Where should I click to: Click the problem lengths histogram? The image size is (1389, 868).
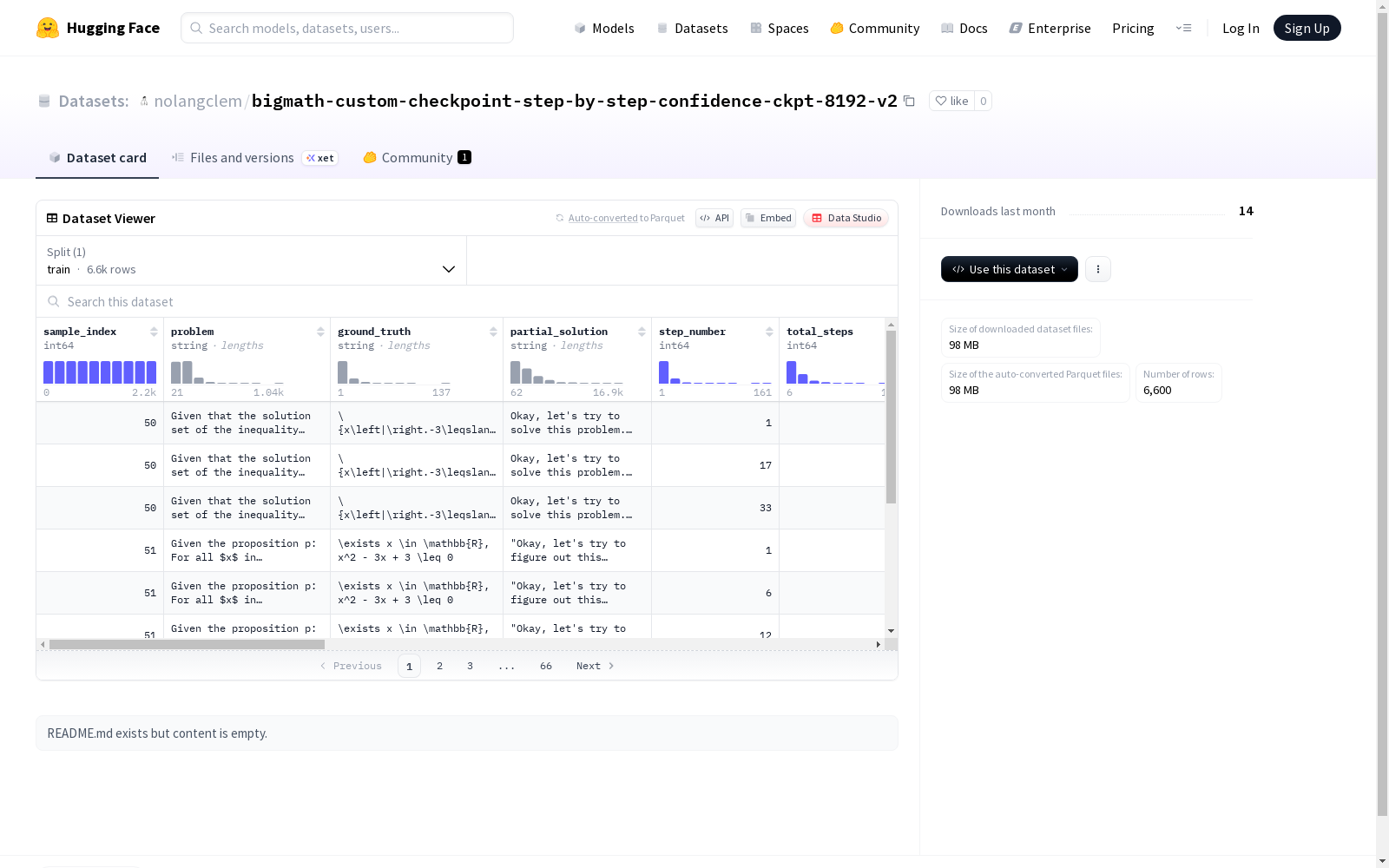[227, 372]
